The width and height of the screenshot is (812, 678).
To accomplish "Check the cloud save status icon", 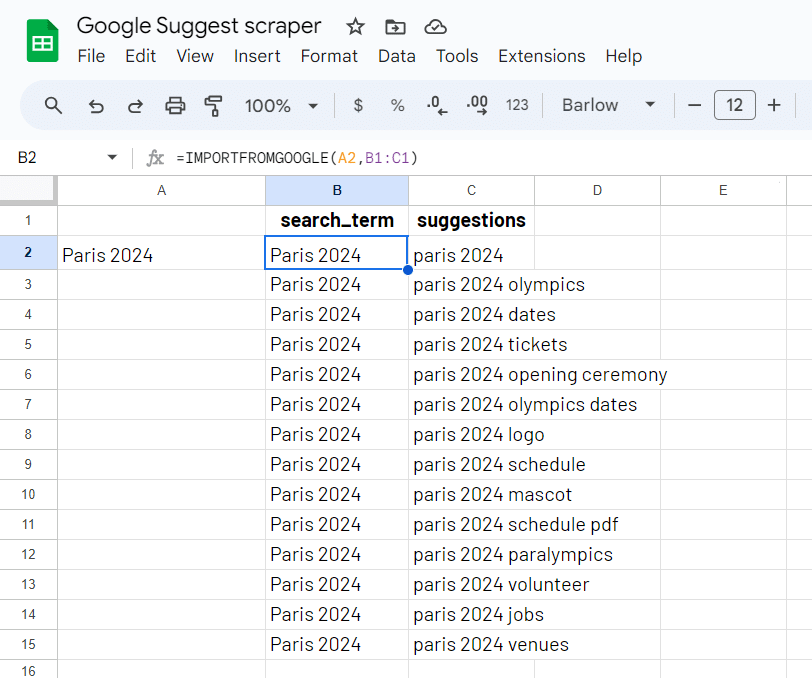I will 435,27.
